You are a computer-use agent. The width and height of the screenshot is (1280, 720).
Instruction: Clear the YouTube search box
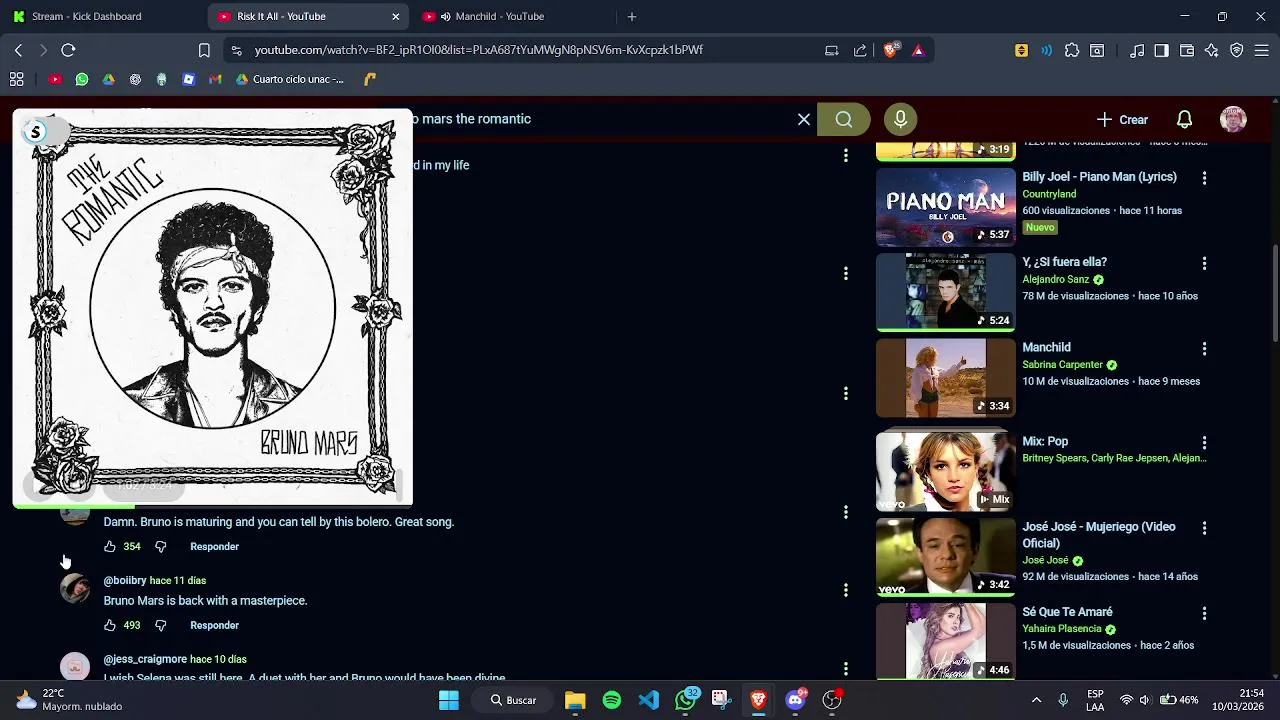tap(803, 119)
